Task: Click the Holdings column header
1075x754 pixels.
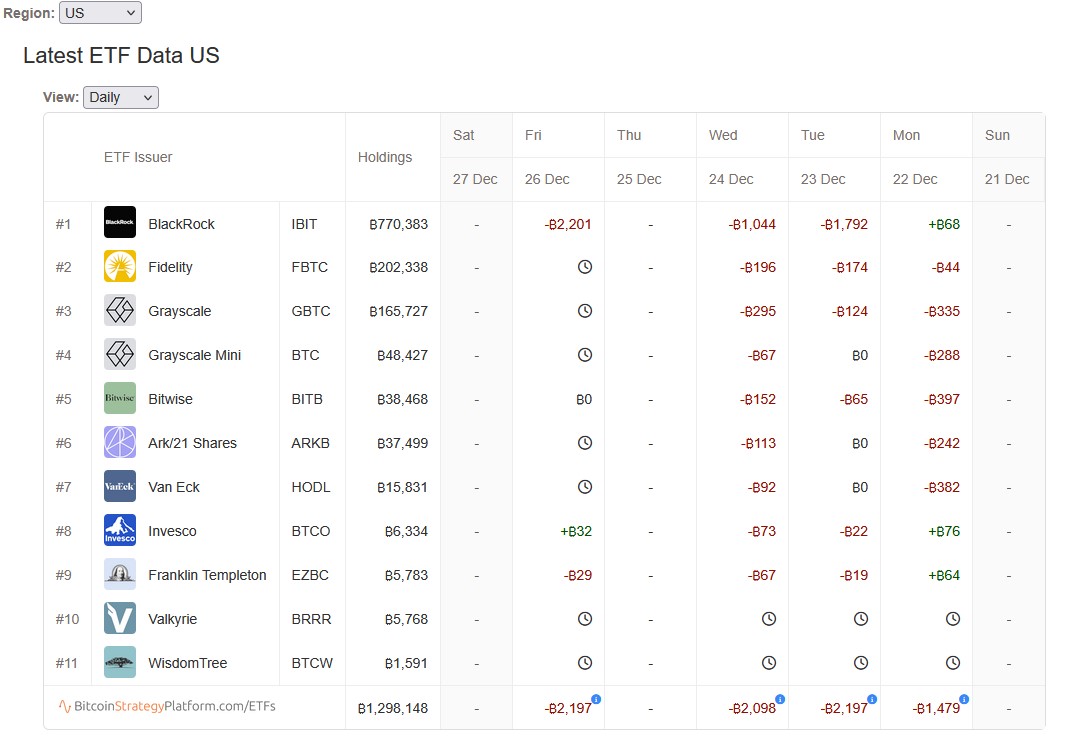Action: pyautogui.click(x=385, y=157)
